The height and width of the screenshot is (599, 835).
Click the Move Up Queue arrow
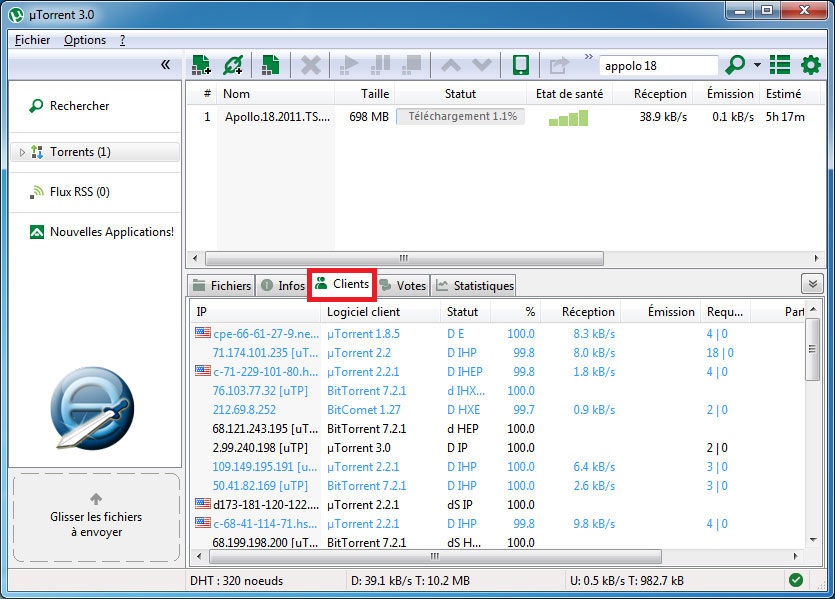(x=451, y=65)
